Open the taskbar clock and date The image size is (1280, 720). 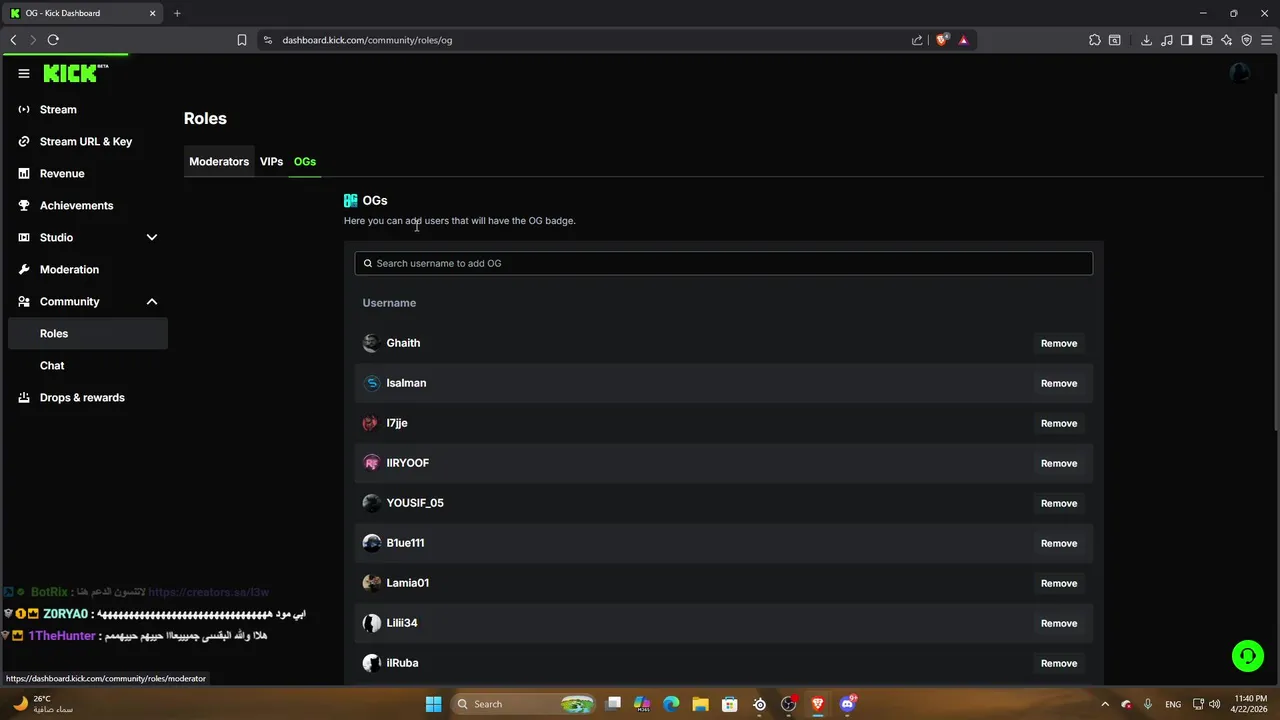coord(1251,704)
